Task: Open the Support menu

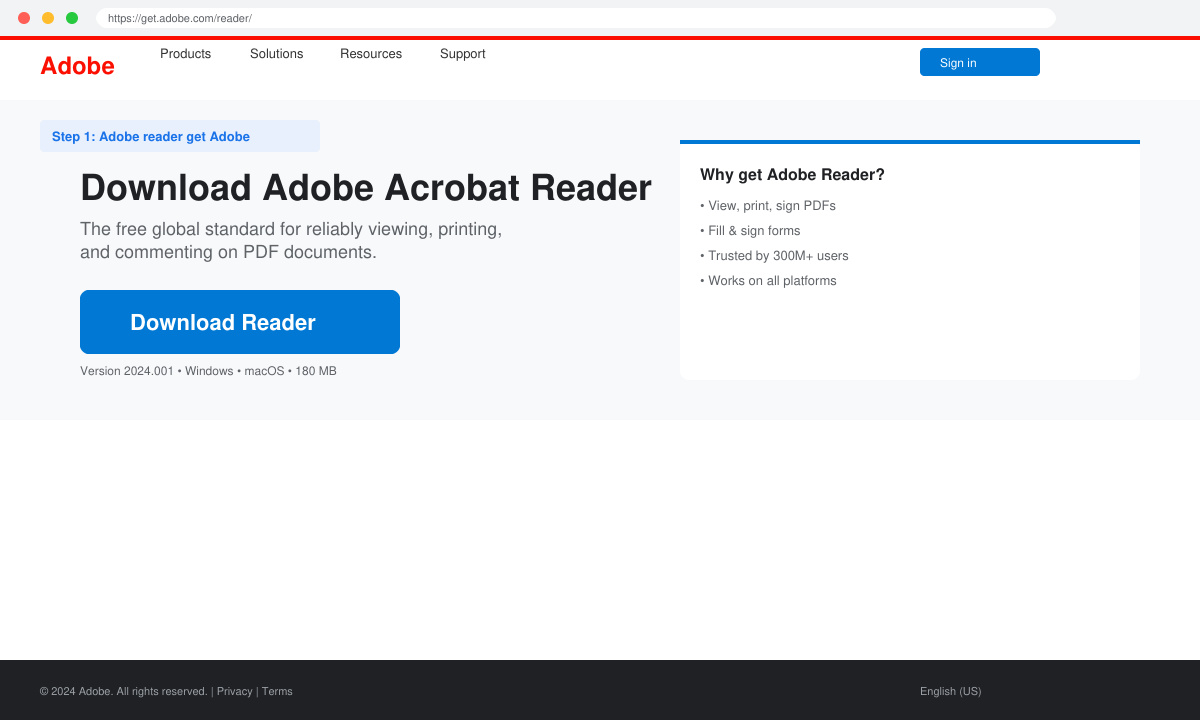Action: (462, 54)
